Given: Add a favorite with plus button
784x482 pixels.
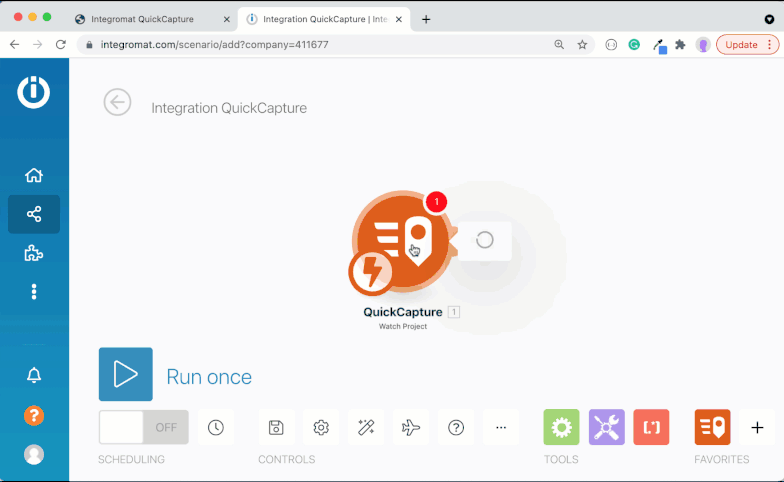Looking at the screenshot, I should point(757,428).
